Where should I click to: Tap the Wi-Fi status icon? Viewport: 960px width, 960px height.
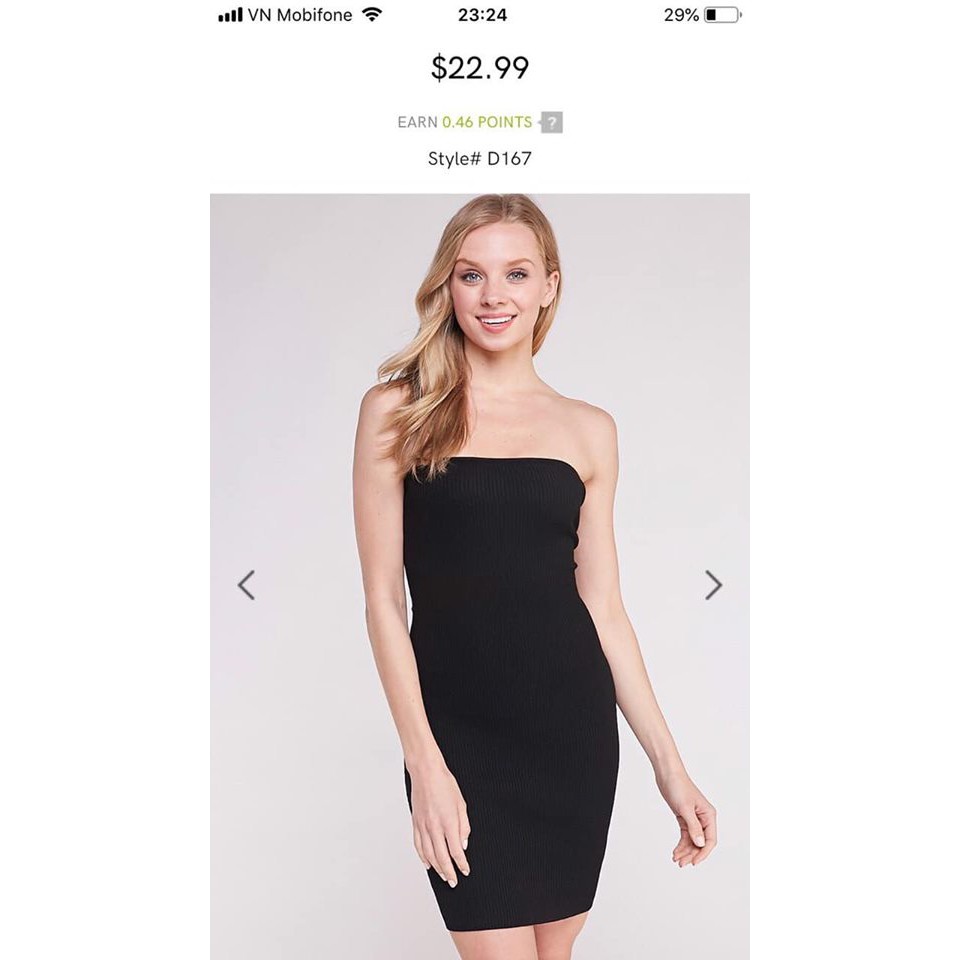(372, 15)
